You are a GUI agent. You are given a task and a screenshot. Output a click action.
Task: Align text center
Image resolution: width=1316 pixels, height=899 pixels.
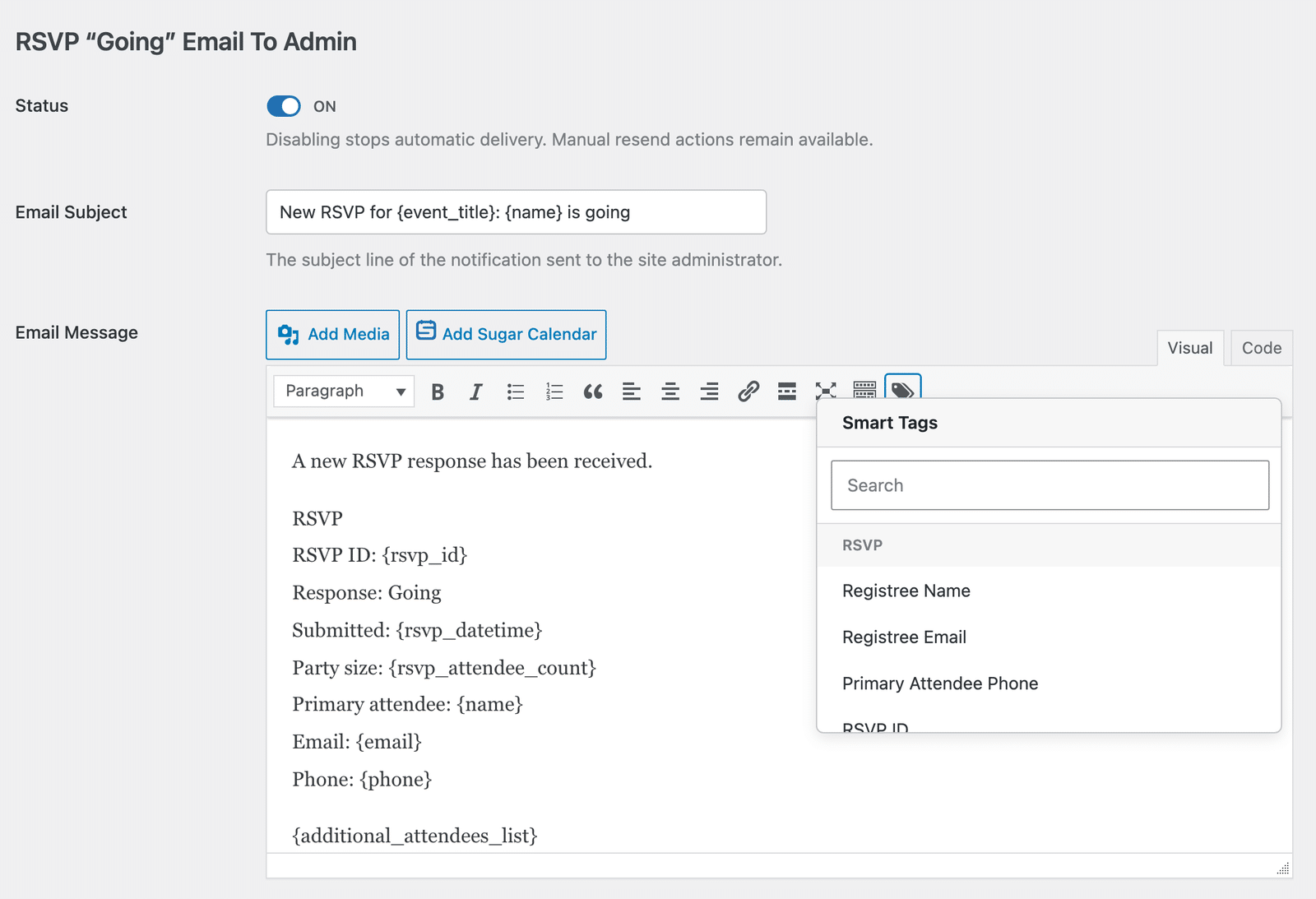point(670,392)
